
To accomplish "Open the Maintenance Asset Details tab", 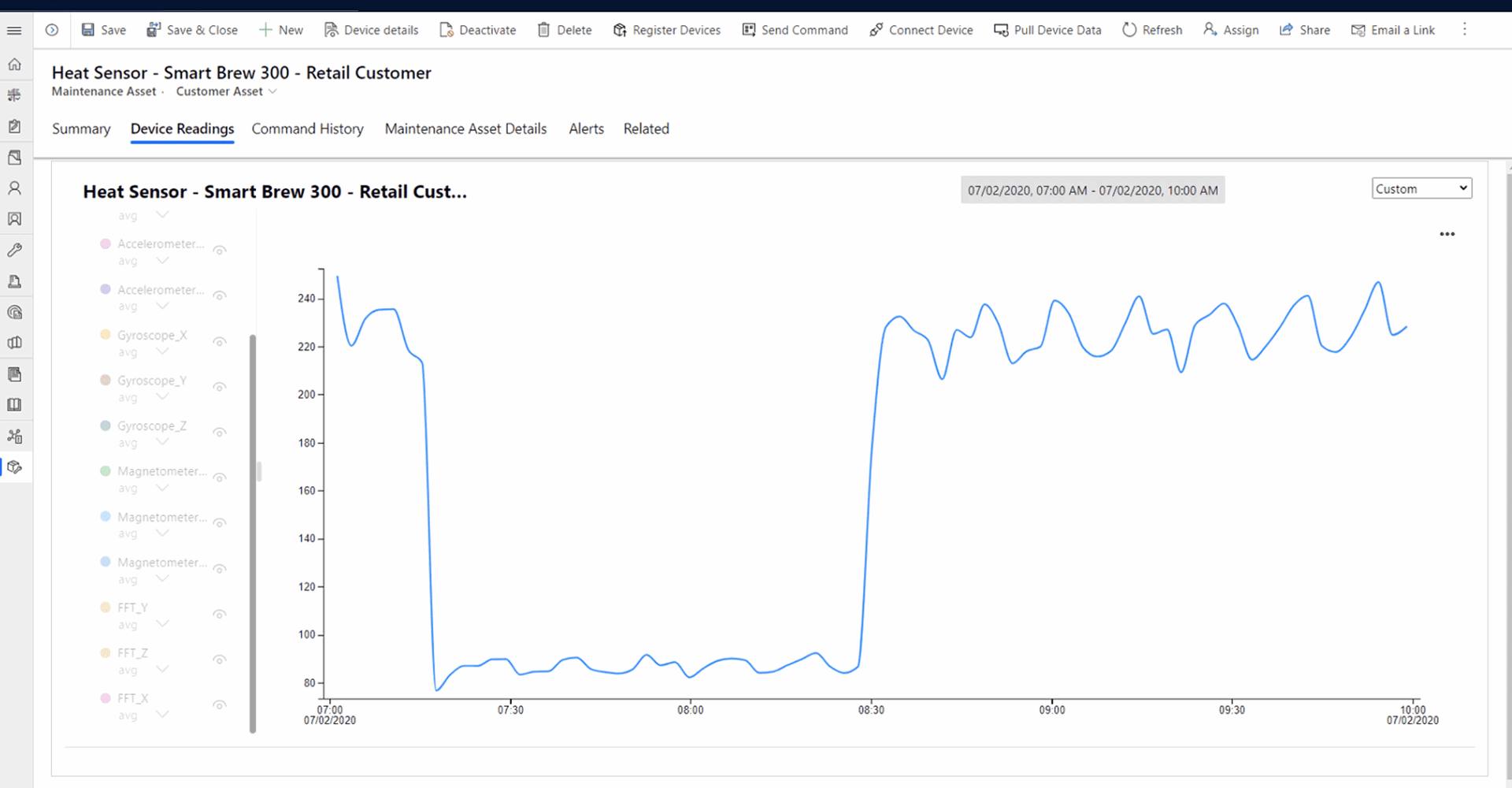I will (x=465, y=128).
